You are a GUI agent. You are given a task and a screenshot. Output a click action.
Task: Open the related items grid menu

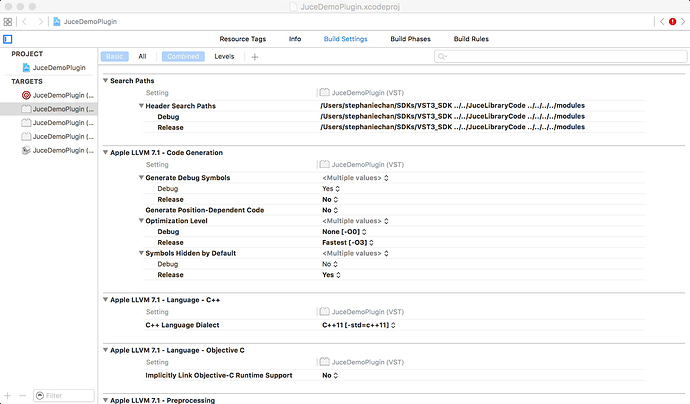click(x=7, y=22)
